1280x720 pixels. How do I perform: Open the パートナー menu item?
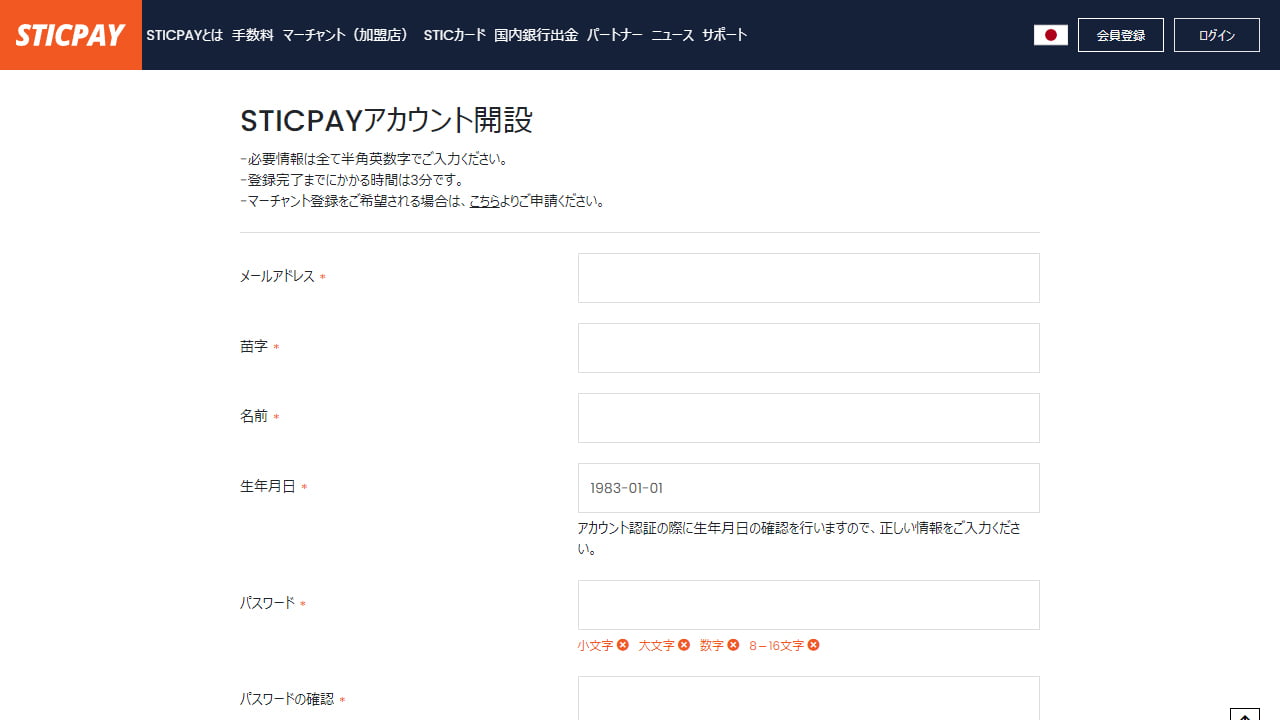614,35
